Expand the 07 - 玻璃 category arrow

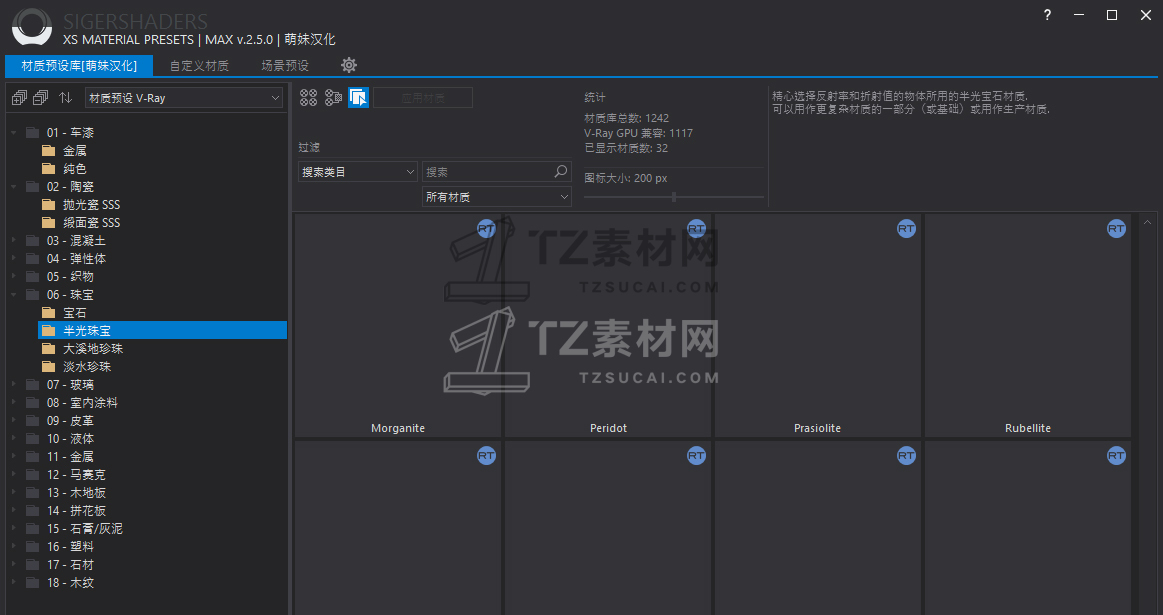[13, 384]
